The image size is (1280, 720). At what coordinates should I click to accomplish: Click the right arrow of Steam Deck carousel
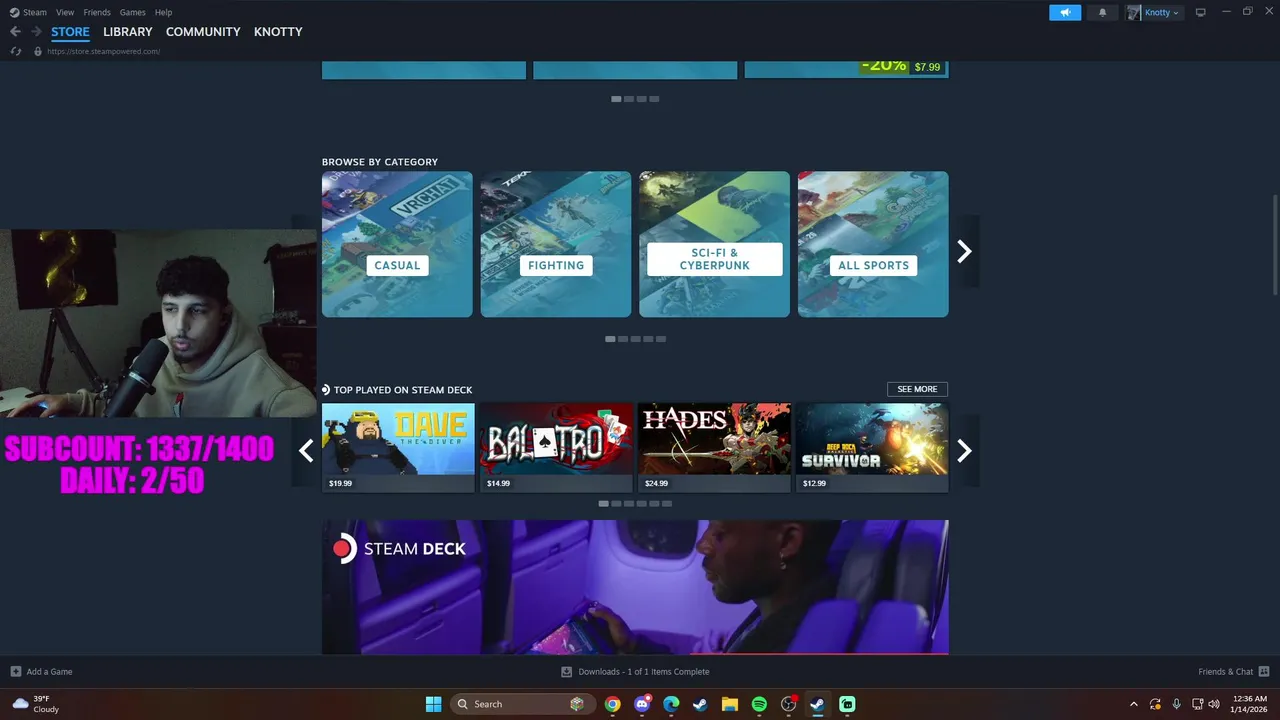(x=964, y=451)
